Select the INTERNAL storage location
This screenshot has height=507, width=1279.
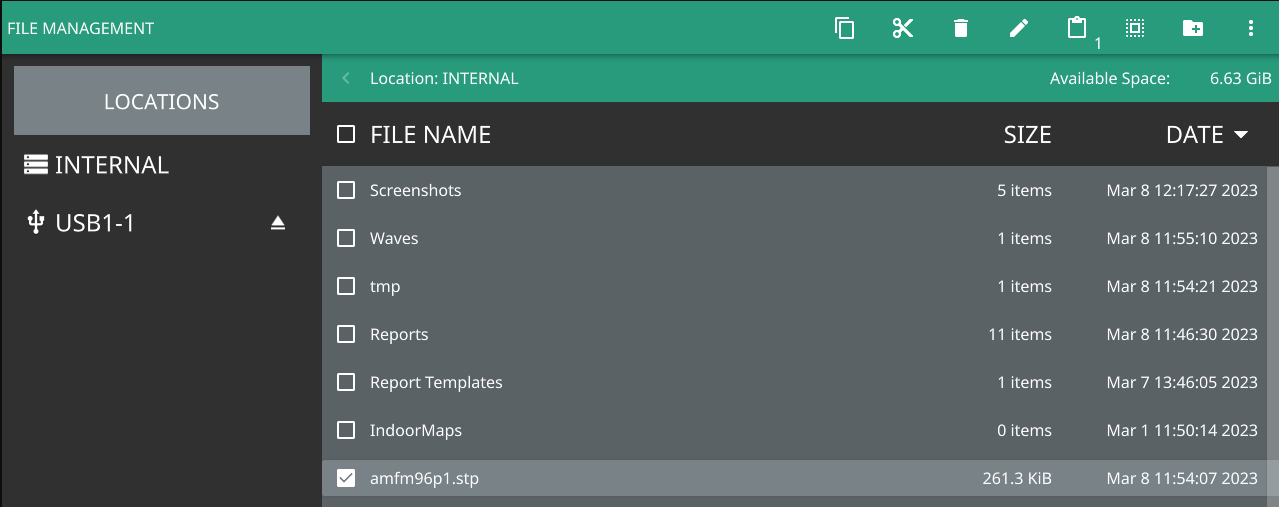point(111,165)
